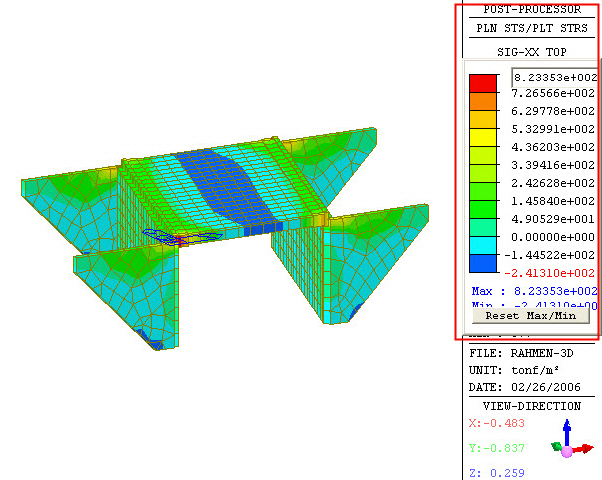Click legend value 5.32991e+002

click(553, 129)
